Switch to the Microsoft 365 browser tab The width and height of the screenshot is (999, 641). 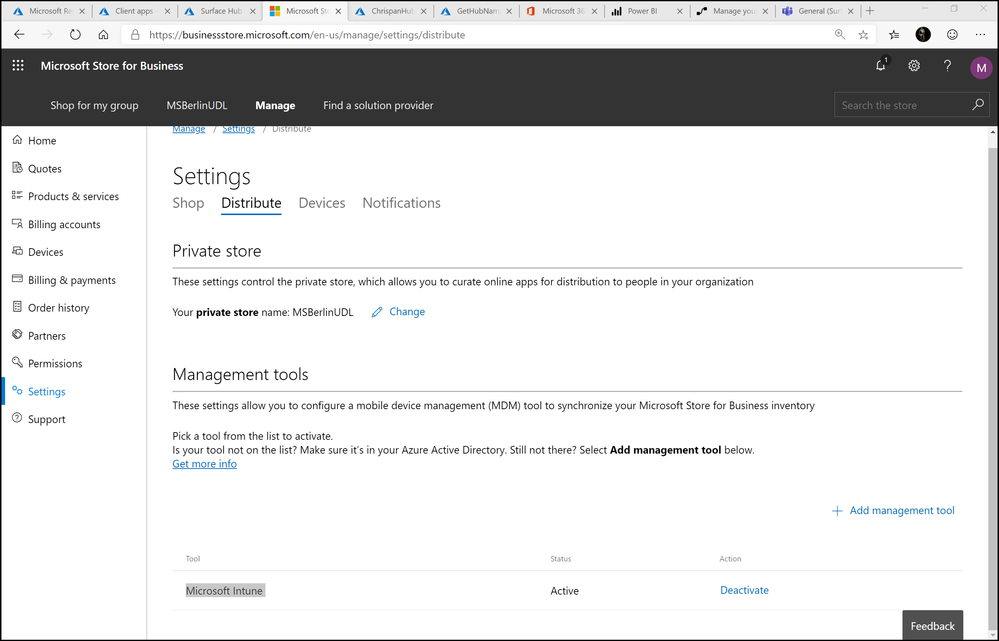[x=561, y=11]
